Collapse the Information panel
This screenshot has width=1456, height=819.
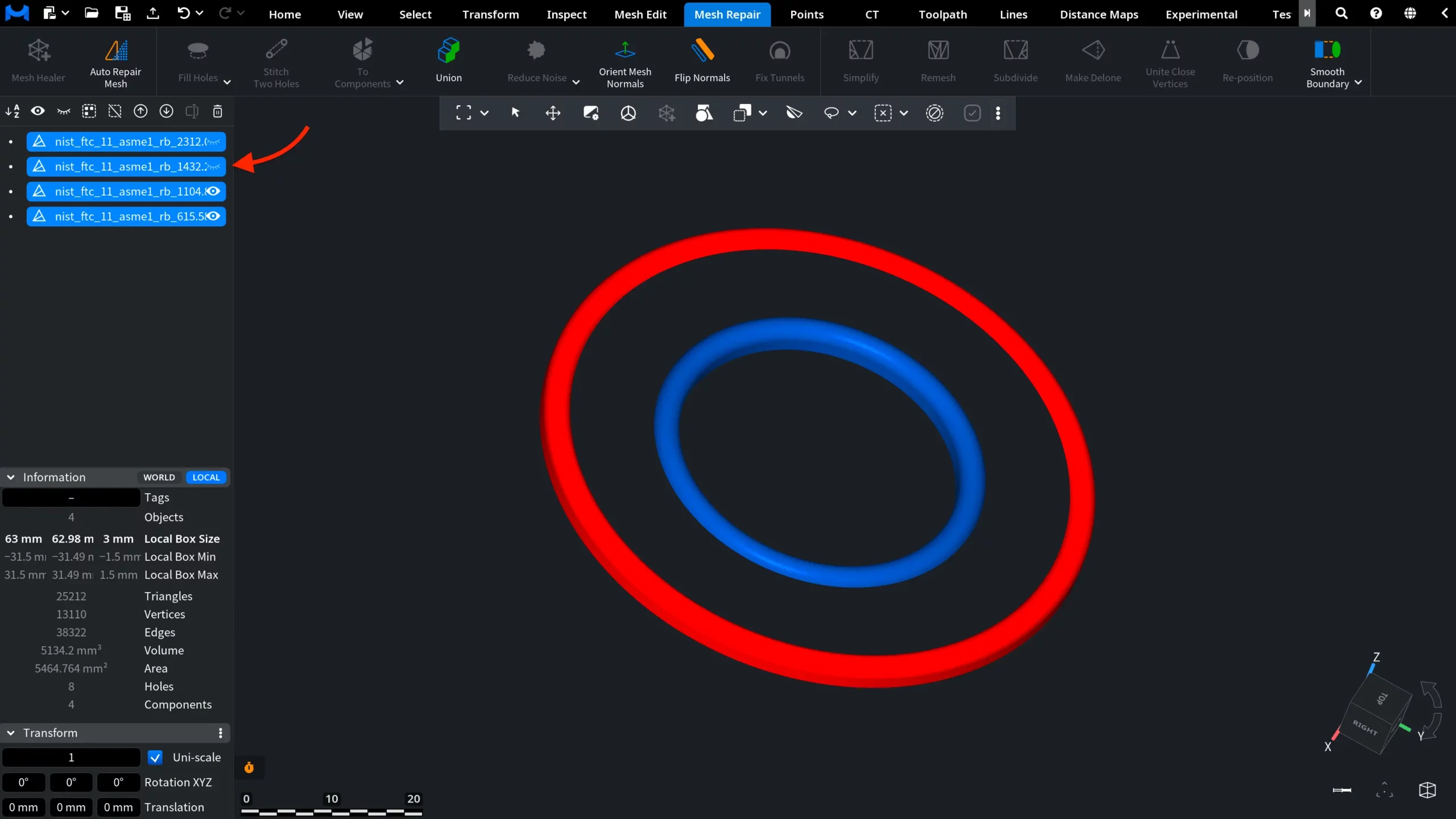(x=11, y=477)
